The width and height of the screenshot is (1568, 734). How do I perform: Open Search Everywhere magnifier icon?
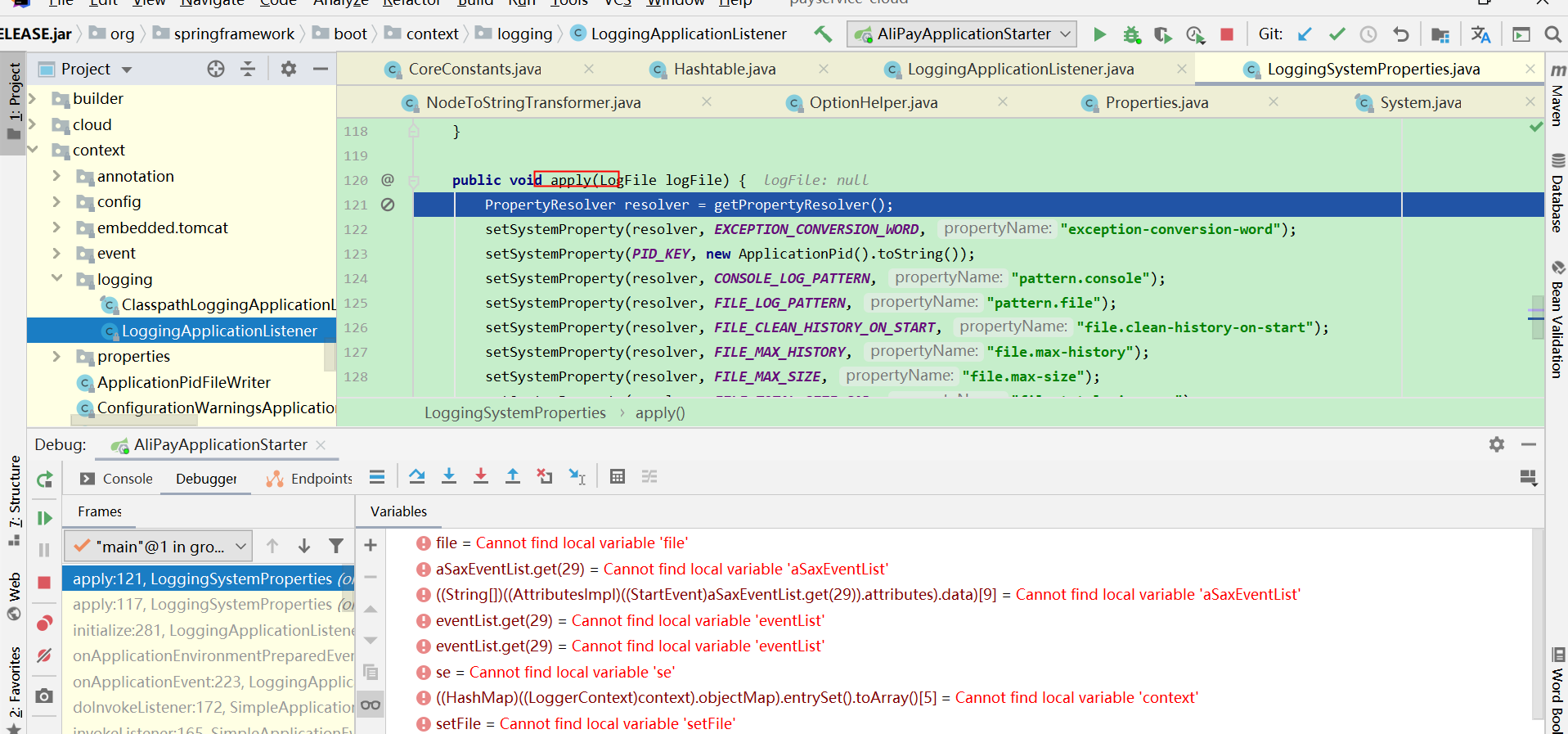pyautogui.click(x=1552, y=34)
